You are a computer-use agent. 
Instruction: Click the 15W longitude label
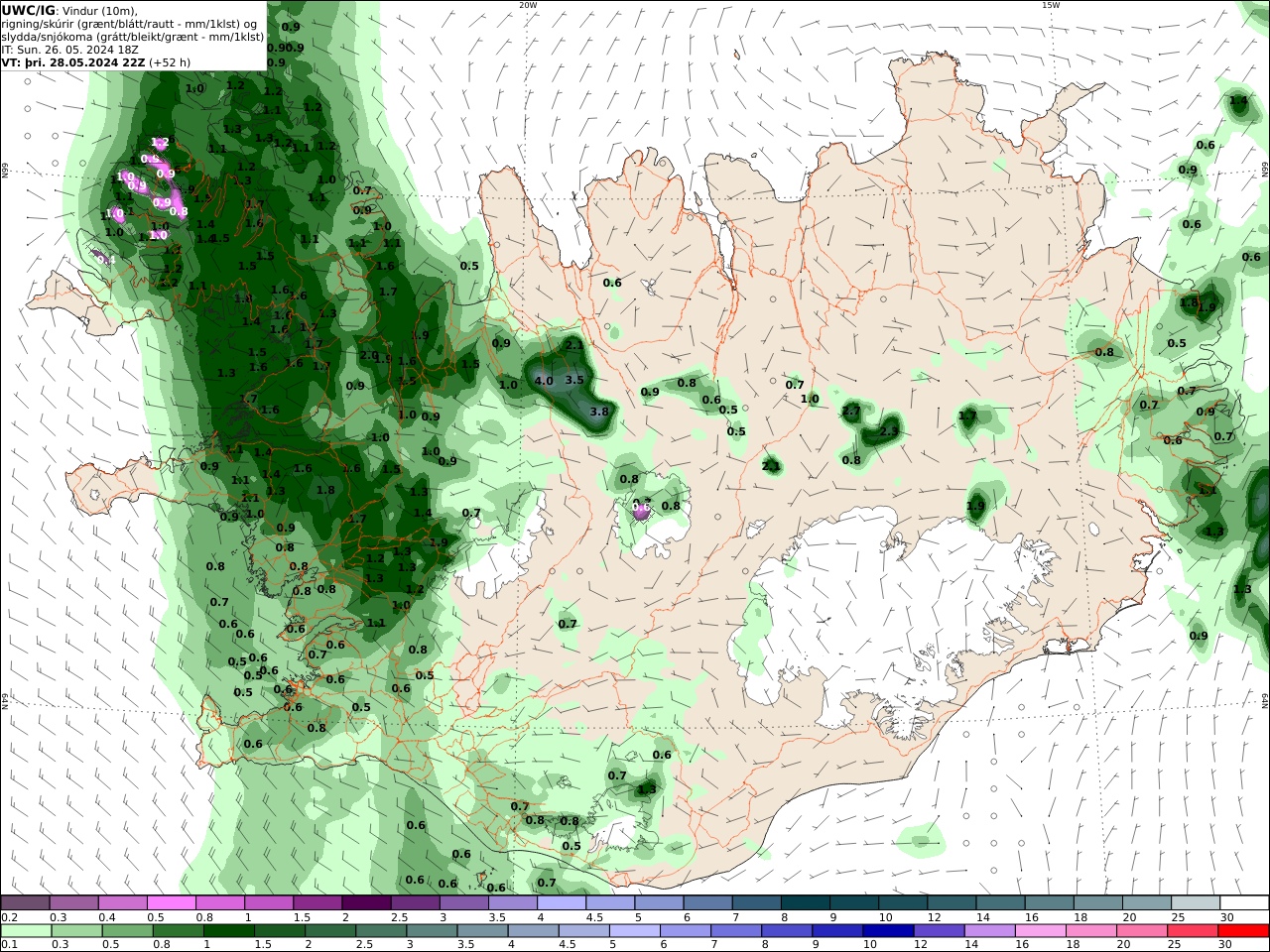point(1051,5)
